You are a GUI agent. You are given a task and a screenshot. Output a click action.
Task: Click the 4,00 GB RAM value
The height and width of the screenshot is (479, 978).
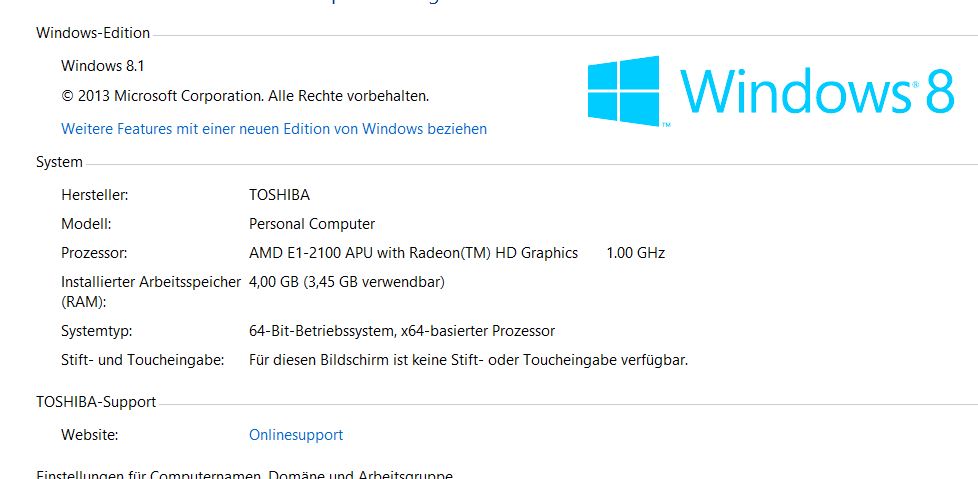coord(347,283)
